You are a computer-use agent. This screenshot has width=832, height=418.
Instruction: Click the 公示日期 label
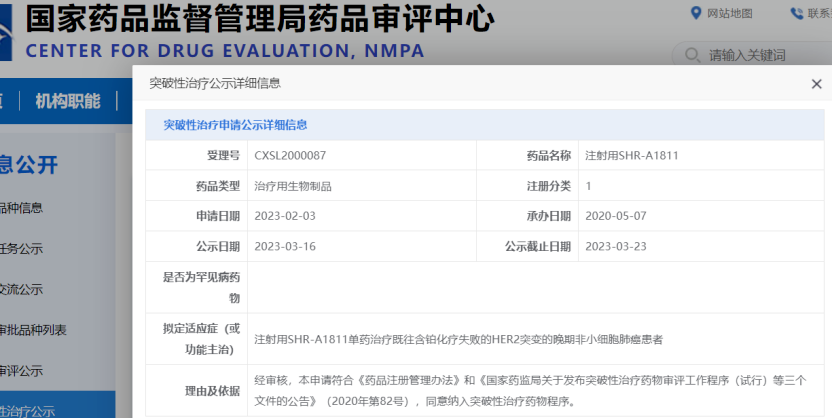(x=218, y=247)
